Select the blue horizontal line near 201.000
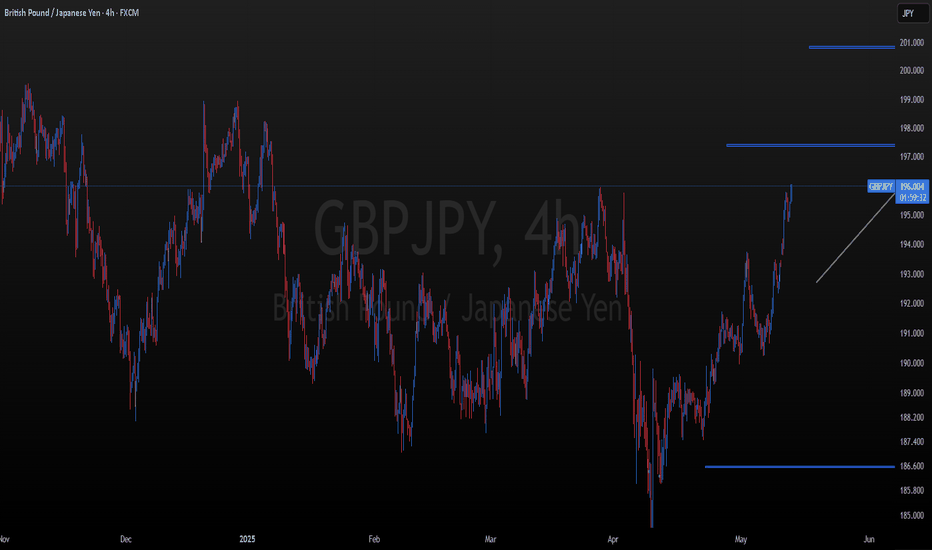The height and width of the screenshot is (550, 932). tap(851, 47)
